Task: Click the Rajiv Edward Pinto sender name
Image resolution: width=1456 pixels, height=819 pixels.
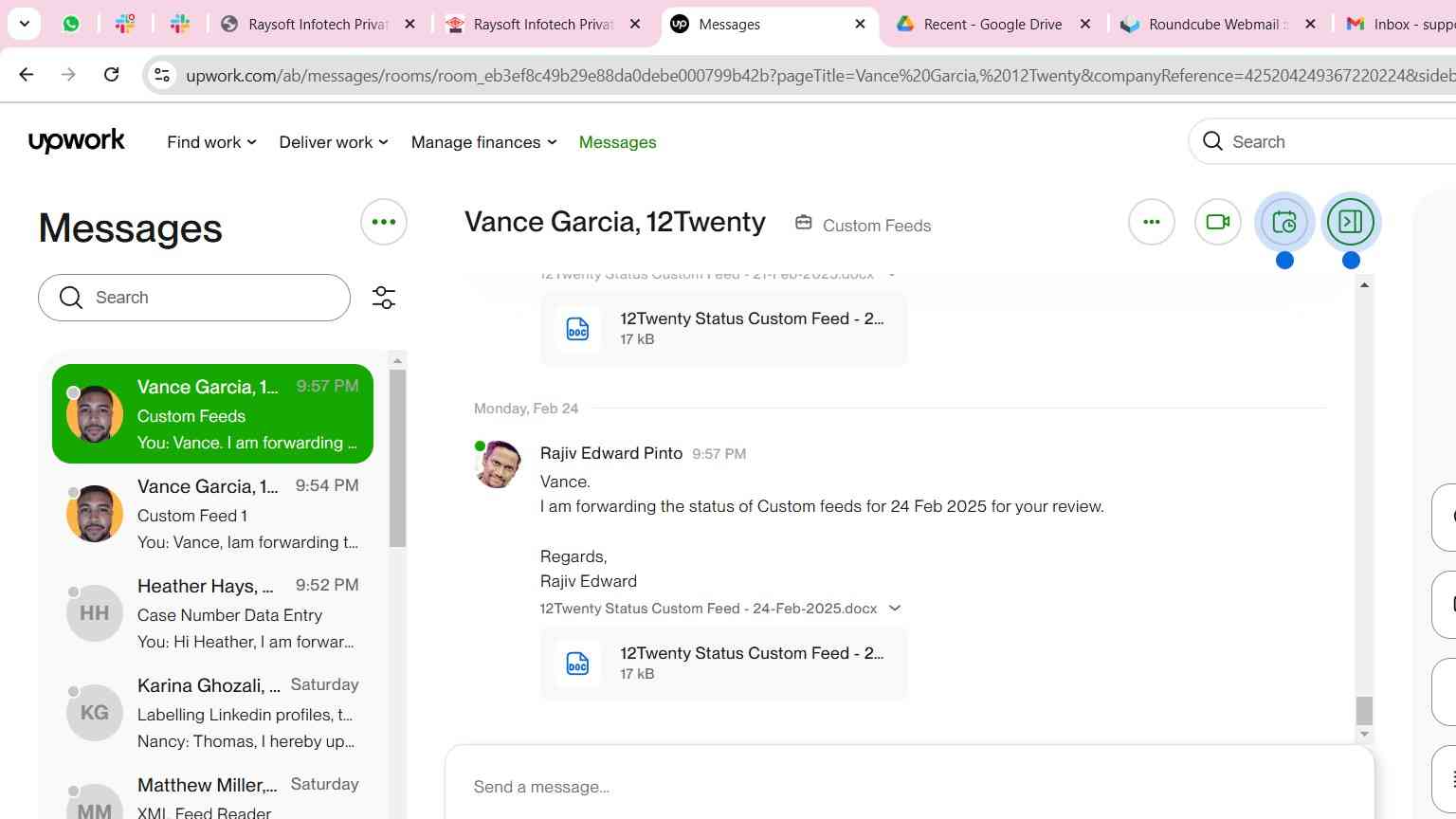Action: 611,453
